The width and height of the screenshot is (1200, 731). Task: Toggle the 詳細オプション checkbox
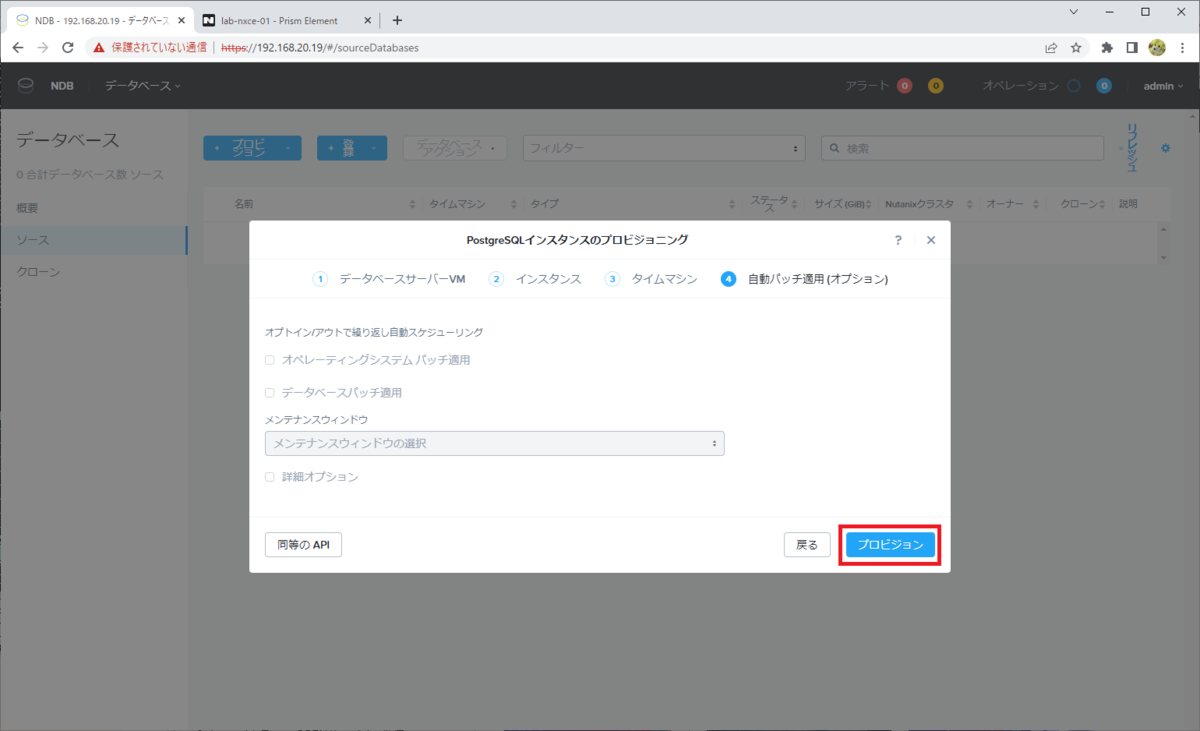point(270,477)
